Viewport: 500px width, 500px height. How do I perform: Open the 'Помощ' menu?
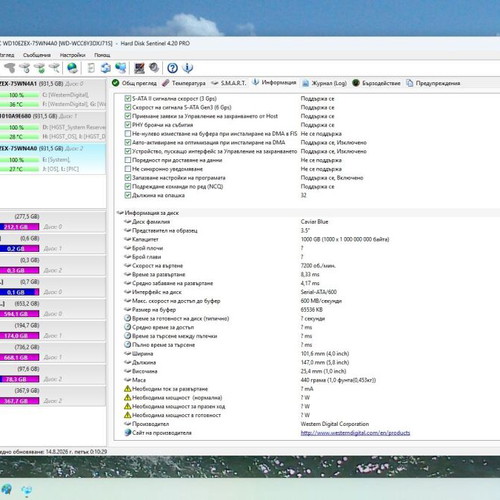tap(102, 55)
